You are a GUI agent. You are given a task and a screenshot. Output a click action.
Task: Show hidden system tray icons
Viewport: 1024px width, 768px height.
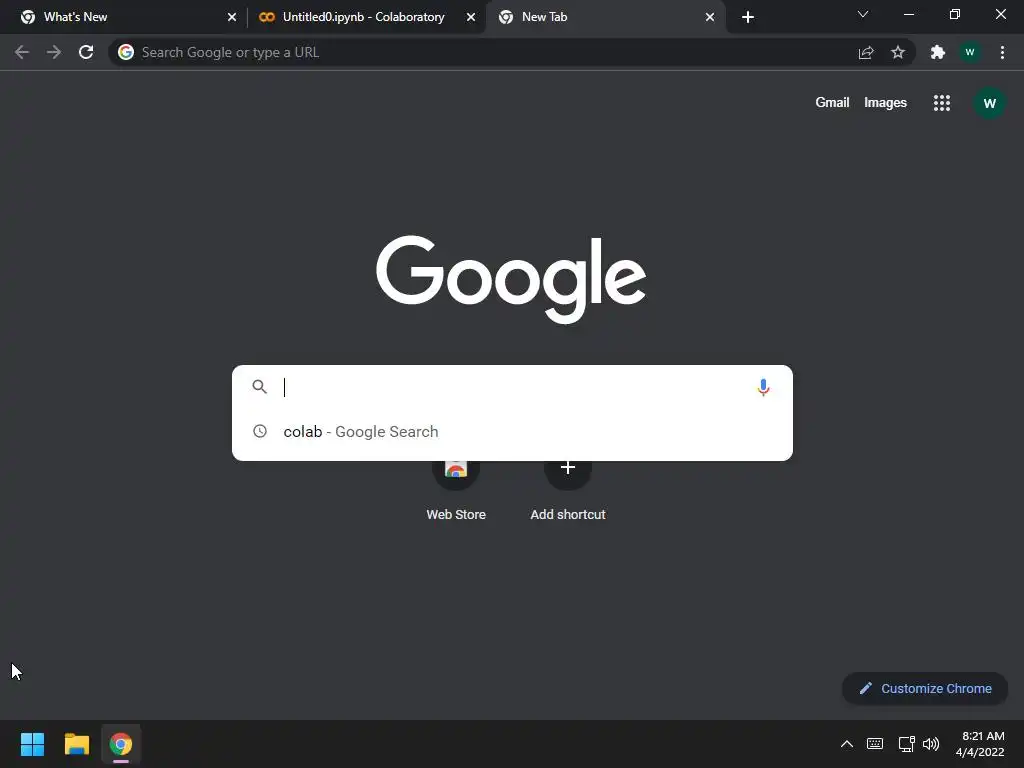(x=846, y=744)
